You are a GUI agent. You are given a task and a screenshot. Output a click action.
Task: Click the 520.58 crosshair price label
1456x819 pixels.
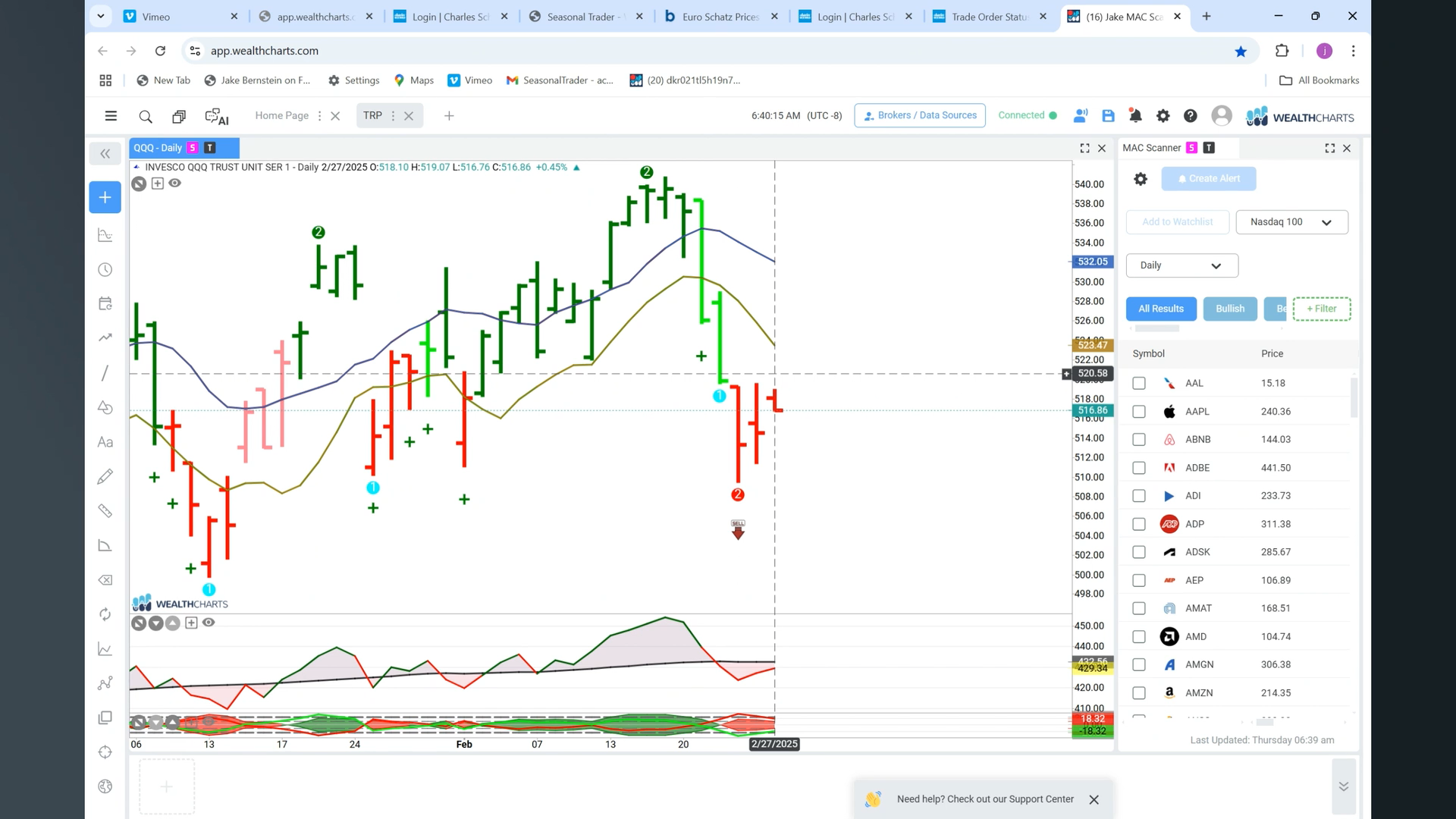1093,373
